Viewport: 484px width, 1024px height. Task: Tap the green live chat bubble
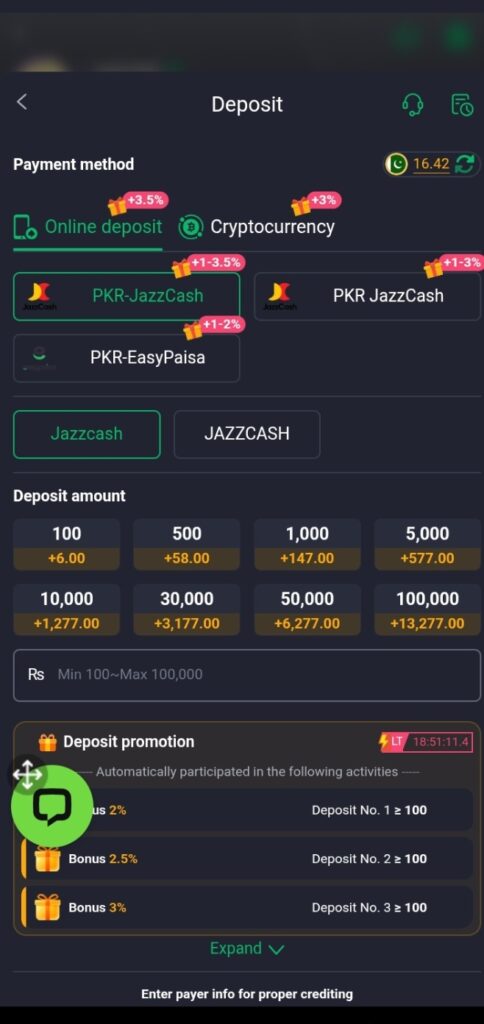point(52,805)
